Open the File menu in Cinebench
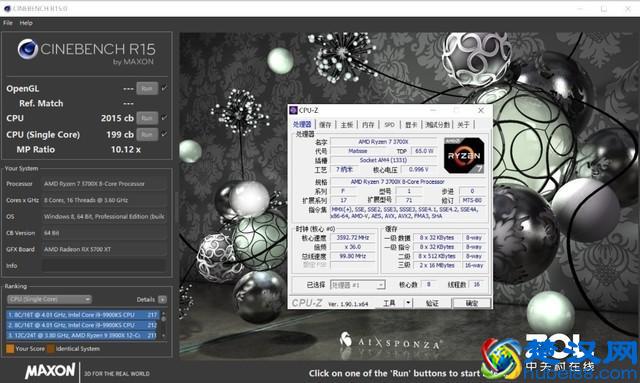 coord(8,23)
